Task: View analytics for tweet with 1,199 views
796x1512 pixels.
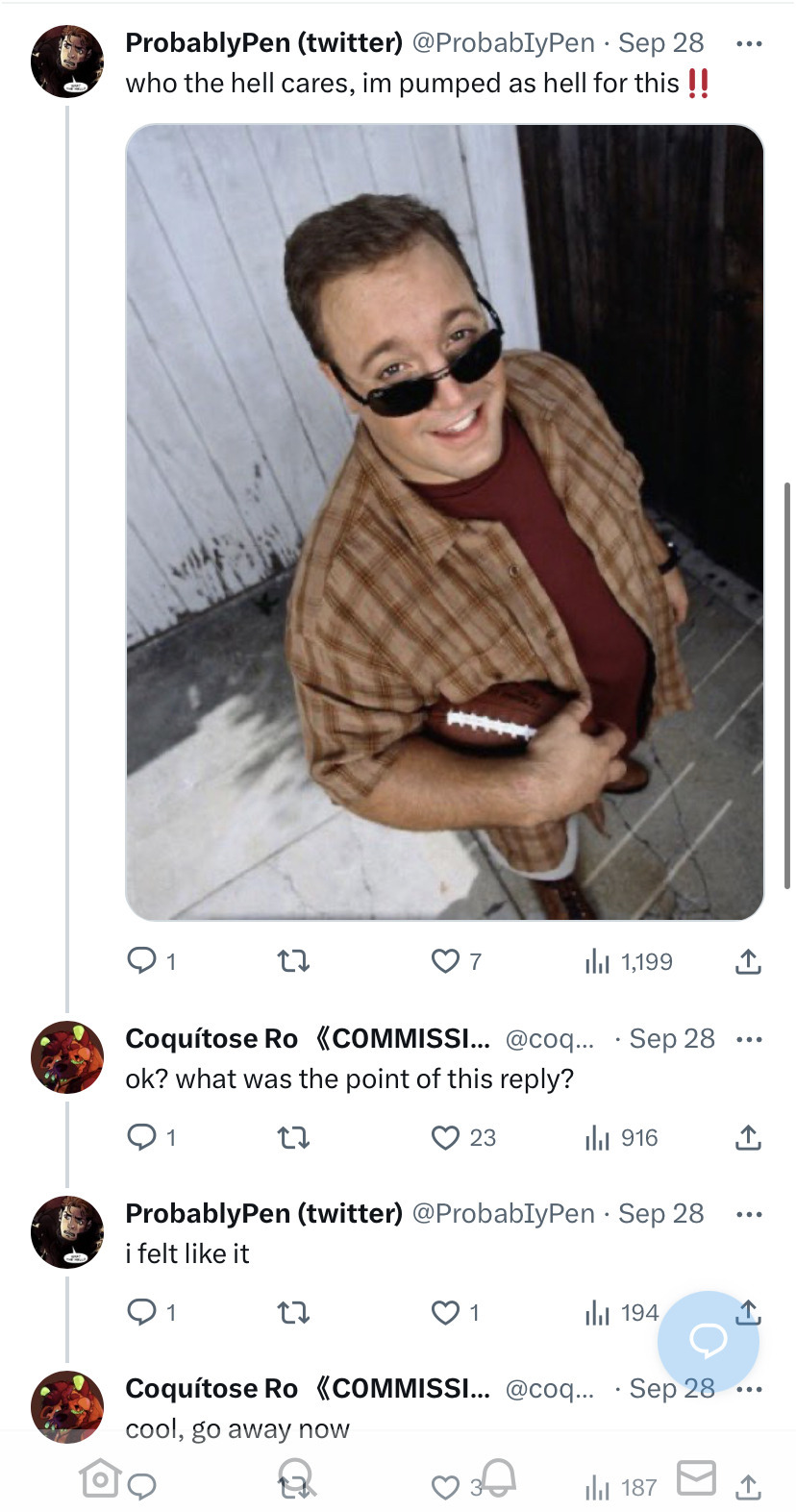Action: (629, 961)
